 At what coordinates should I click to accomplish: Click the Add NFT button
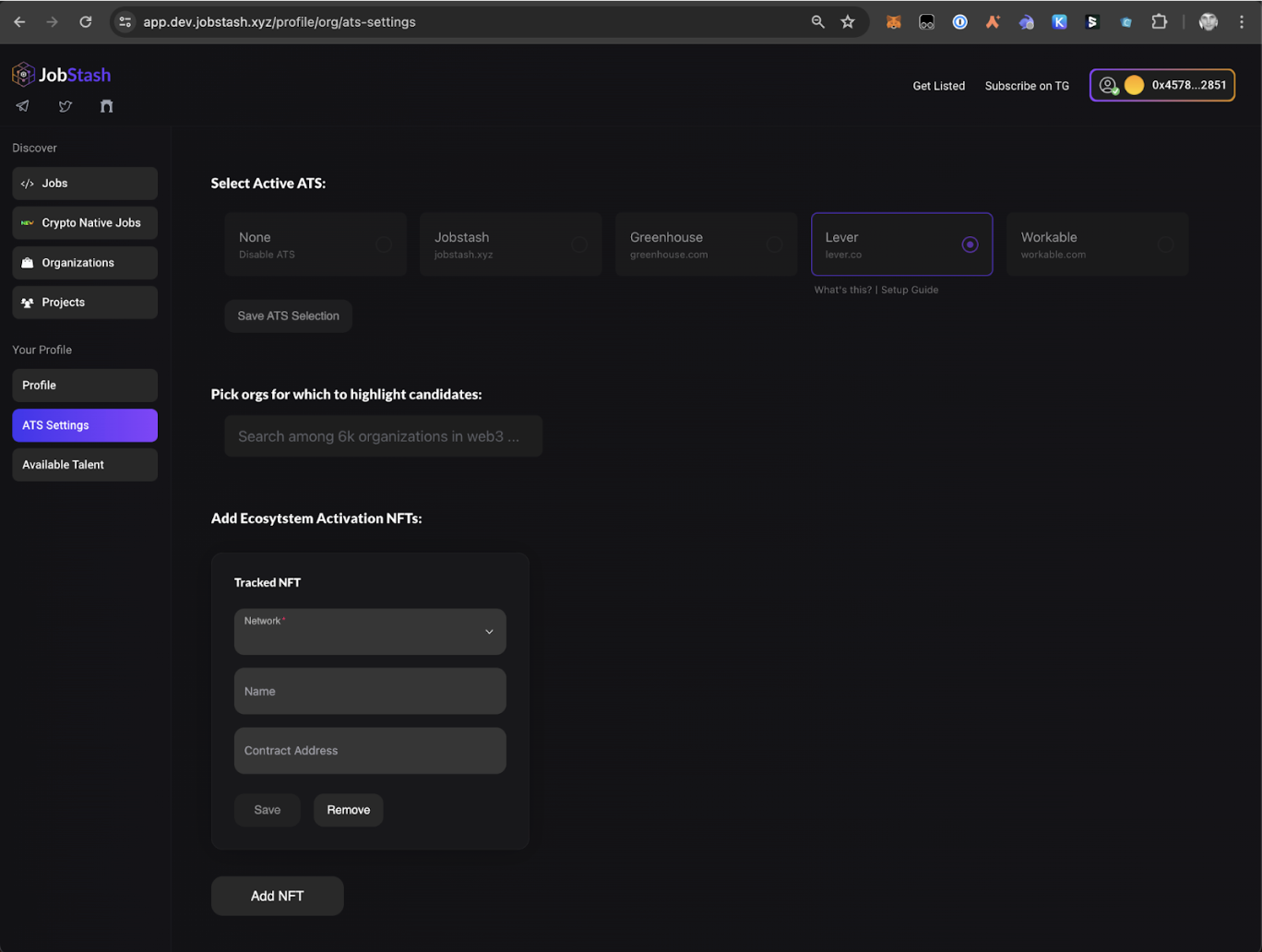pos(278,896)
